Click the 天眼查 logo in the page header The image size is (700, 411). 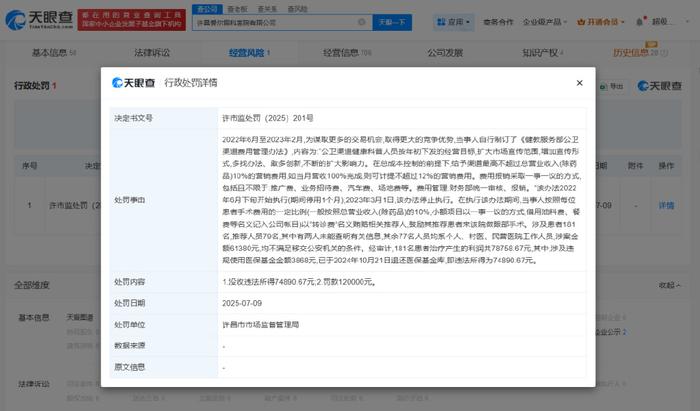click(x=39, y=20)
